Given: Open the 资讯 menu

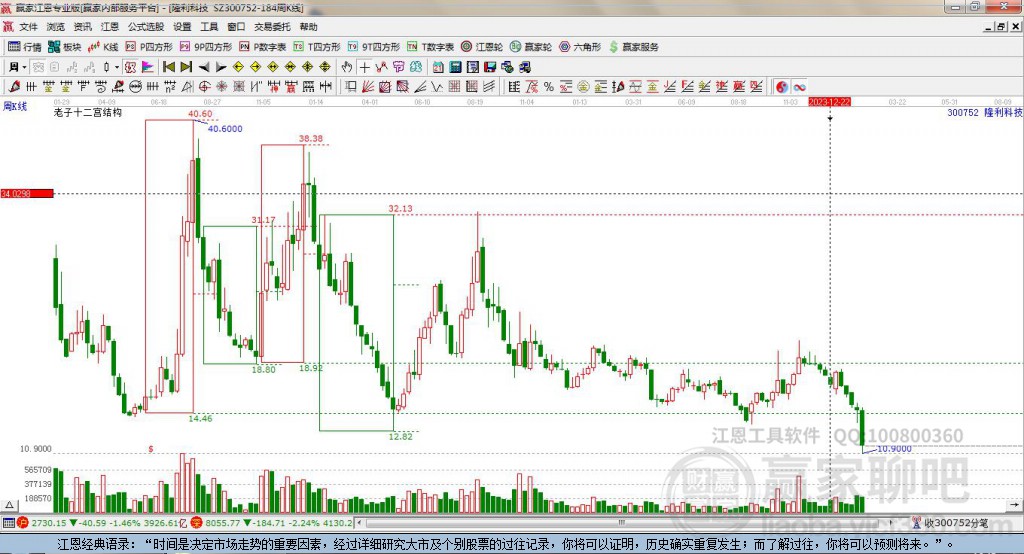Looking at the screenshot, I should click(x=83, y=27).
